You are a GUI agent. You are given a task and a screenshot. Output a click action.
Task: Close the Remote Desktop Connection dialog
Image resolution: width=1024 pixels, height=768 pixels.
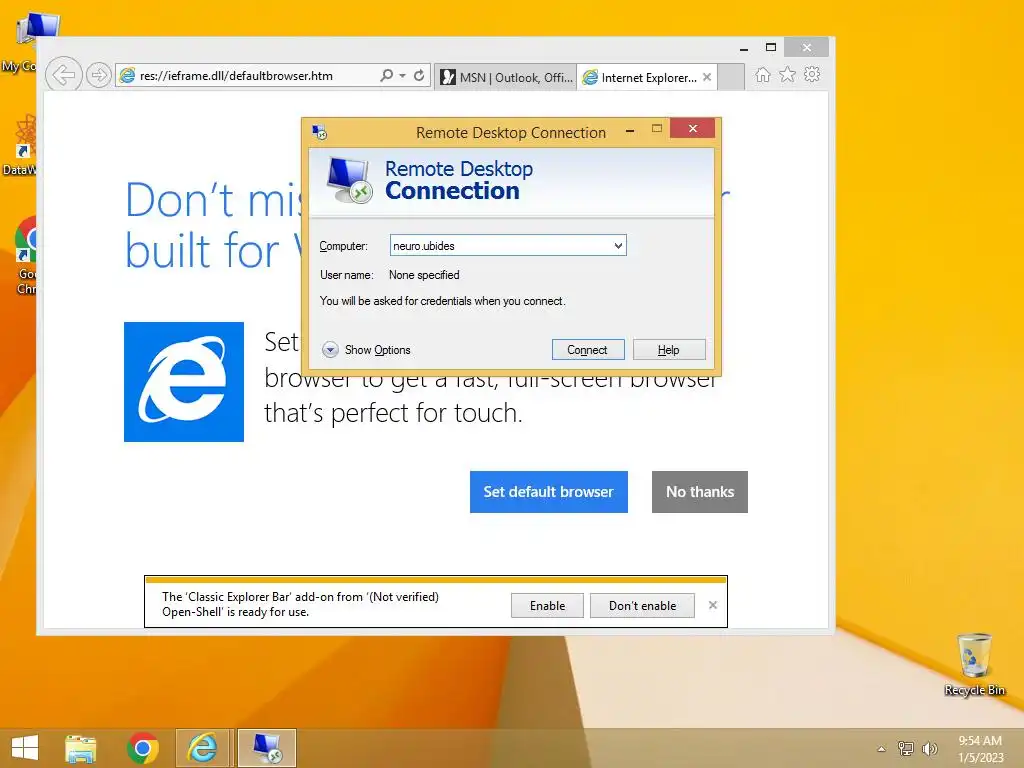[x=692, y=129]
